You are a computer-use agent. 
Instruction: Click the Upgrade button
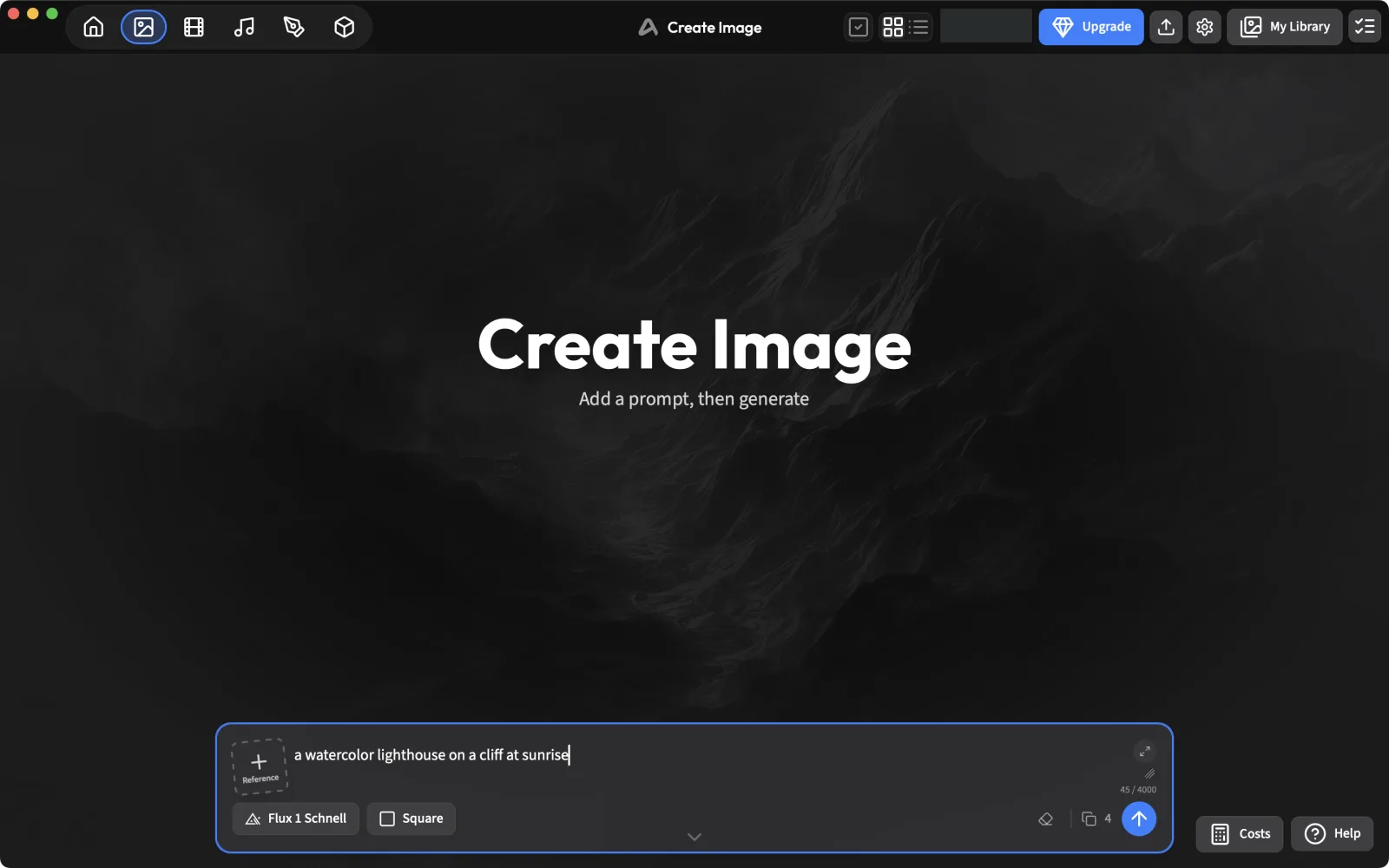pos(1091,27)
